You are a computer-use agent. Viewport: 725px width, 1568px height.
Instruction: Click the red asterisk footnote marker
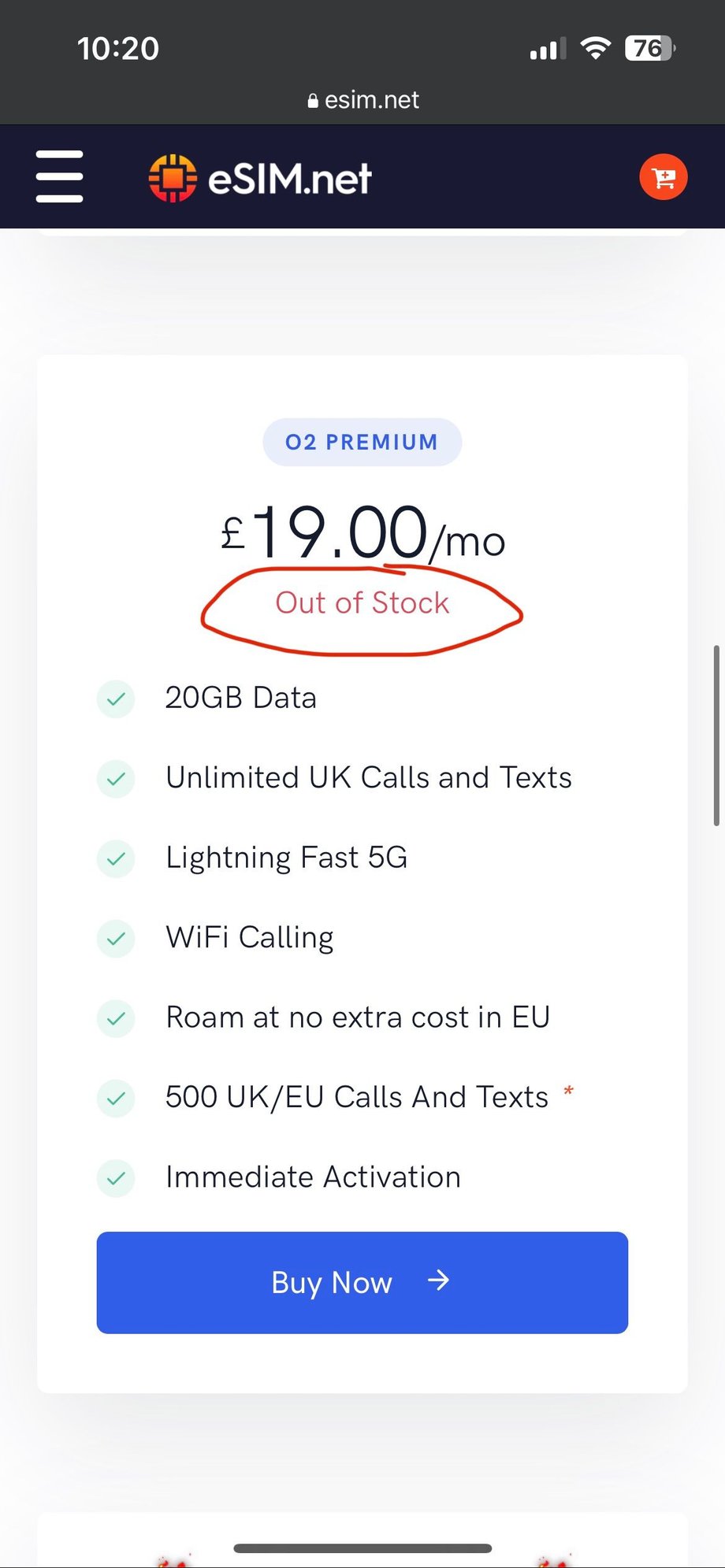coord(568,1092)
